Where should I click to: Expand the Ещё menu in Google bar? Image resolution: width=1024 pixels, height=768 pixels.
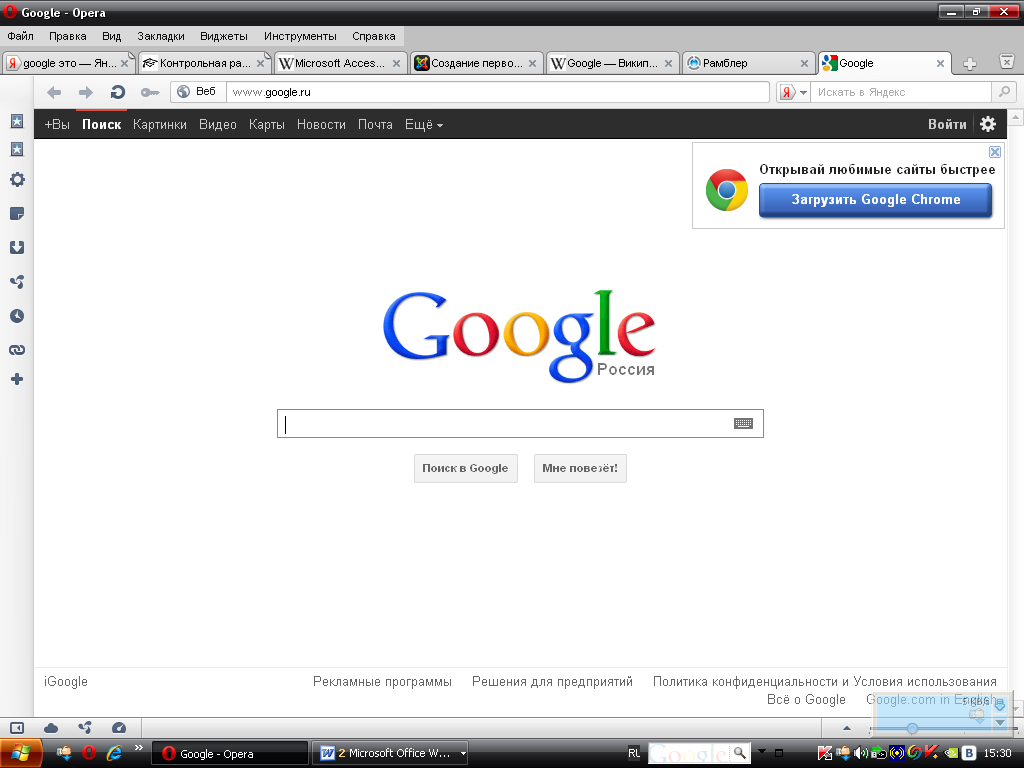[x=424, y=125]
